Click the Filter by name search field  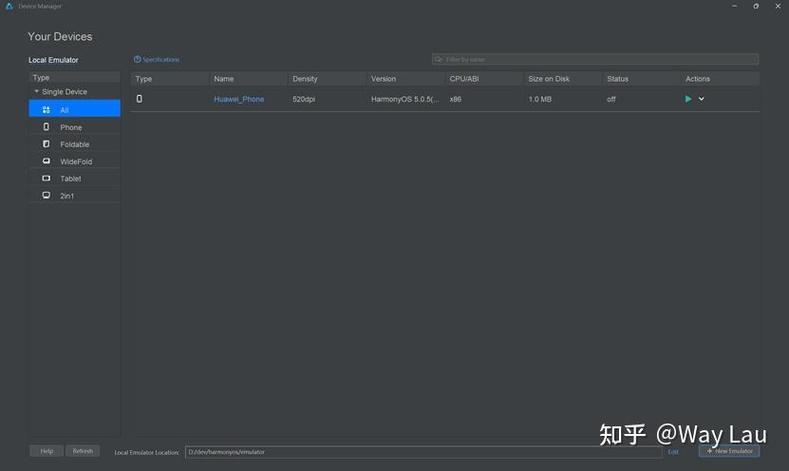(595, 59)
